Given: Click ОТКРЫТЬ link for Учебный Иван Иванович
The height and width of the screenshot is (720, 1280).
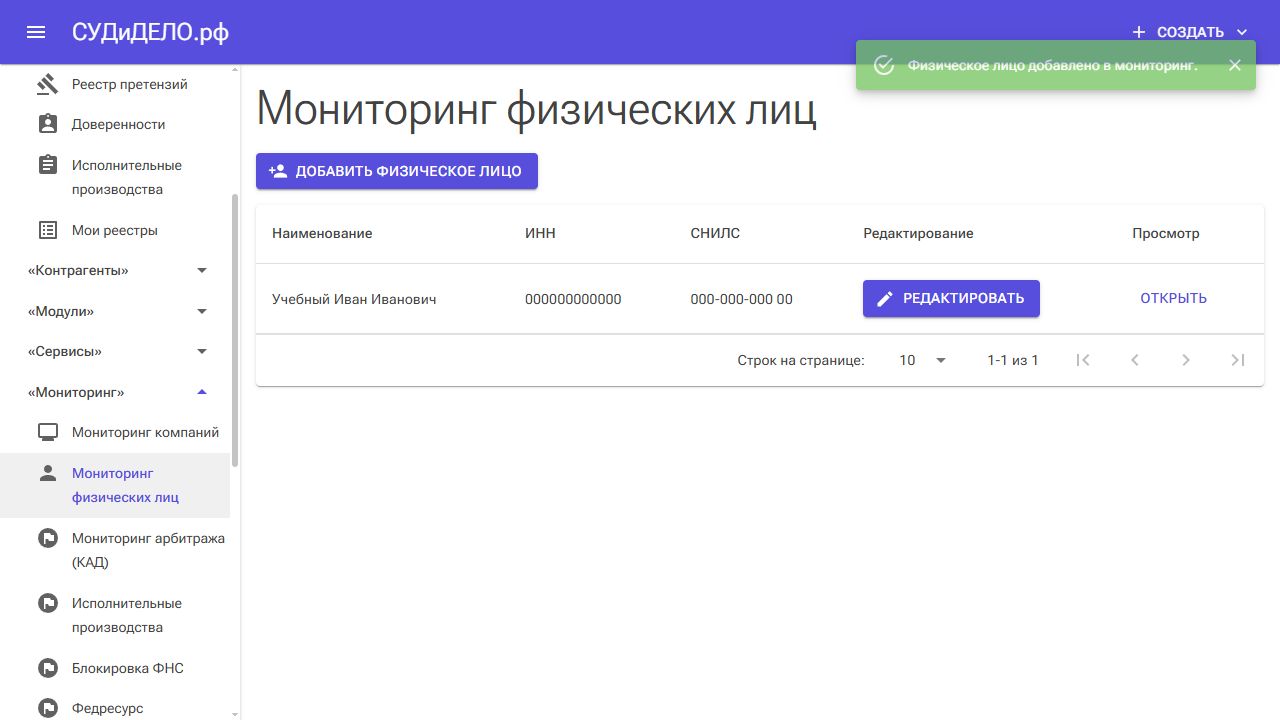Looking at the screenshot, I should click(x=1174, y=298).
